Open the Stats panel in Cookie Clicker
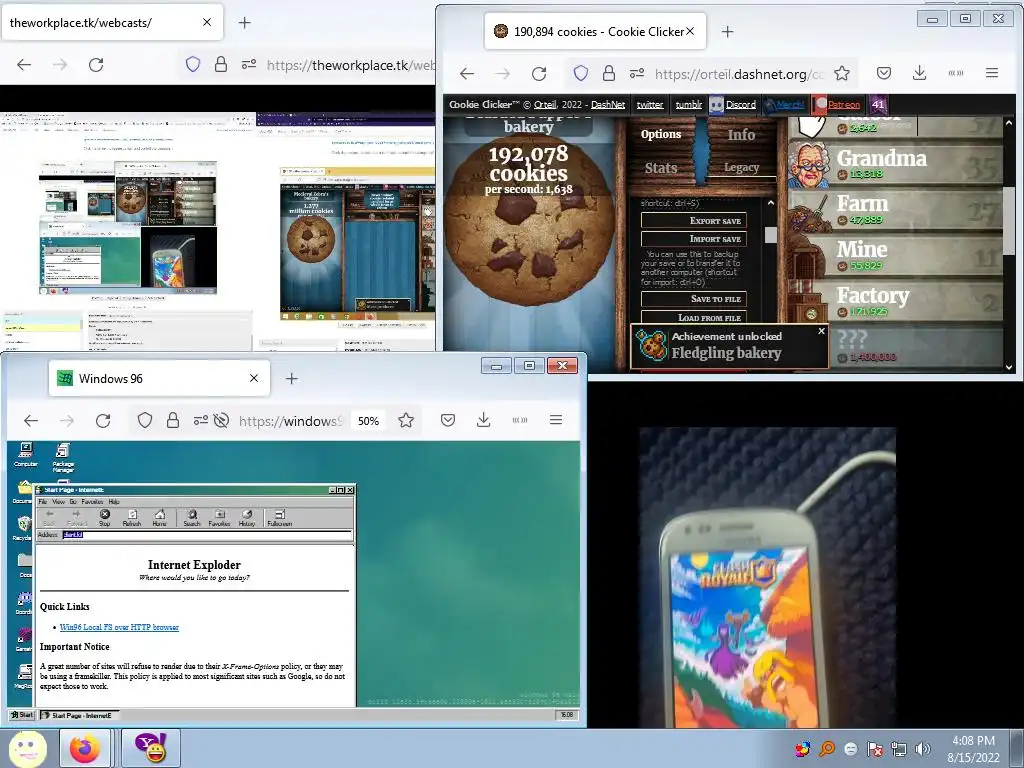Image resolution: width=1024 pixels, height=768 pixels. (661, 168)
